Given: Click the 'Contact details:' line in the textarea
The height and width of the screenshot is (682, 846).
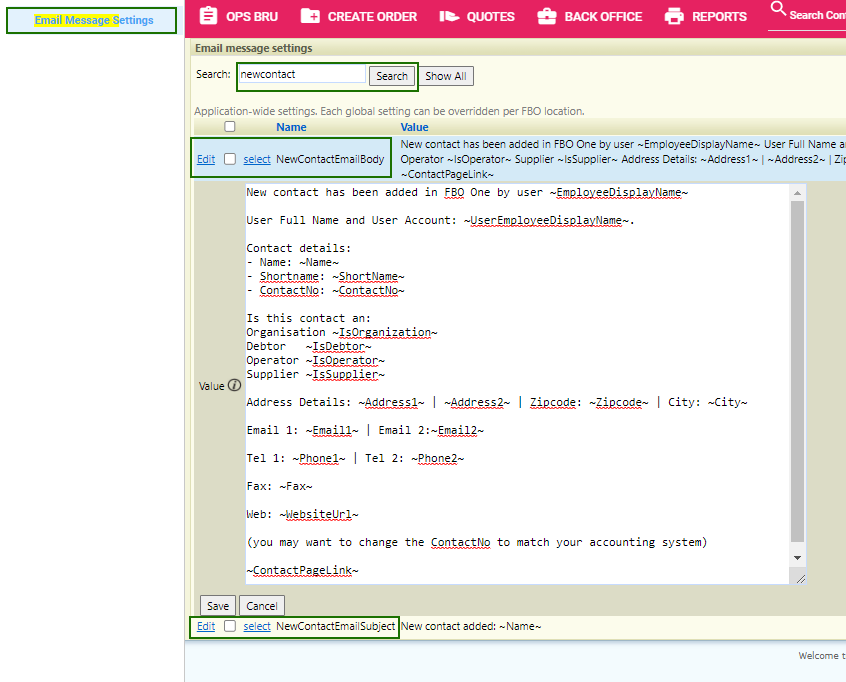Looking at the screenshot, I should pyautogui.click(x=299, y=248).
